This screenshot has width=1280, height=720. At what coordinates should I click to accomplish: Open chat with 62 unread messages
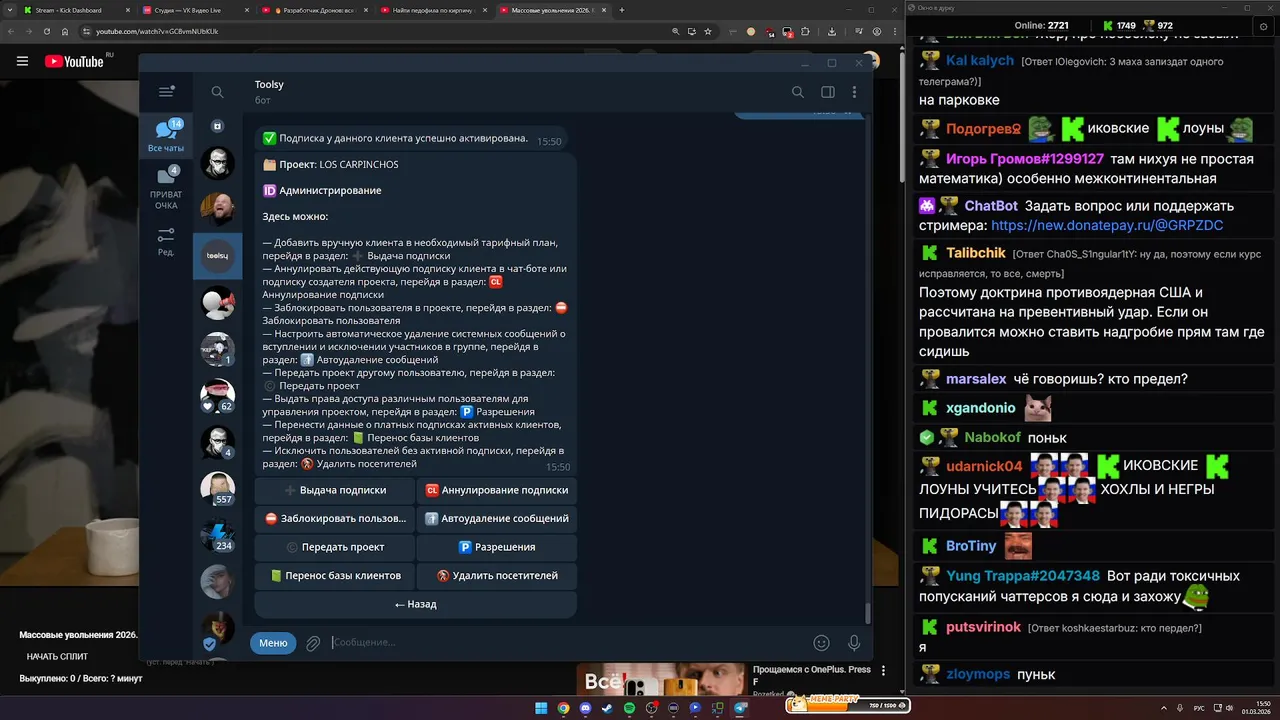(217, 397)
